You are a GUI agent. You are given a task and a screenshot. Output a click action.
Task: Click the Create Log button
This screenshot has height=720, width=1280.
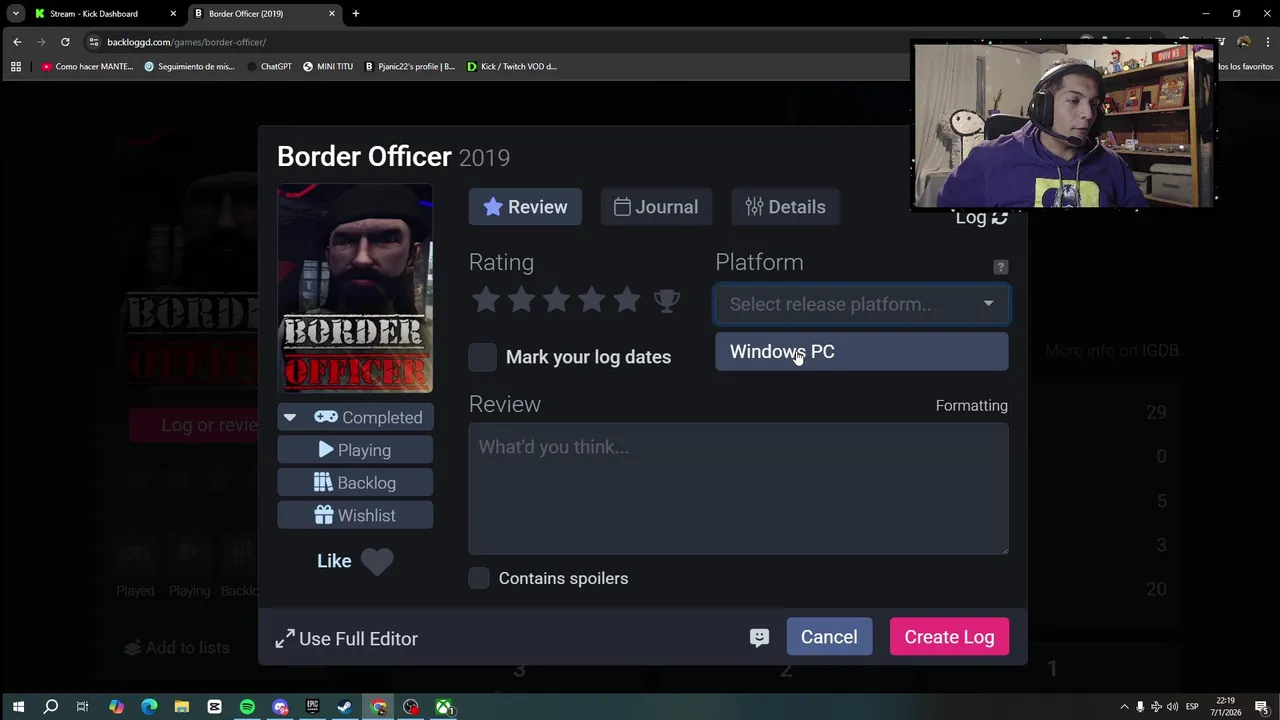pos(949,637)
